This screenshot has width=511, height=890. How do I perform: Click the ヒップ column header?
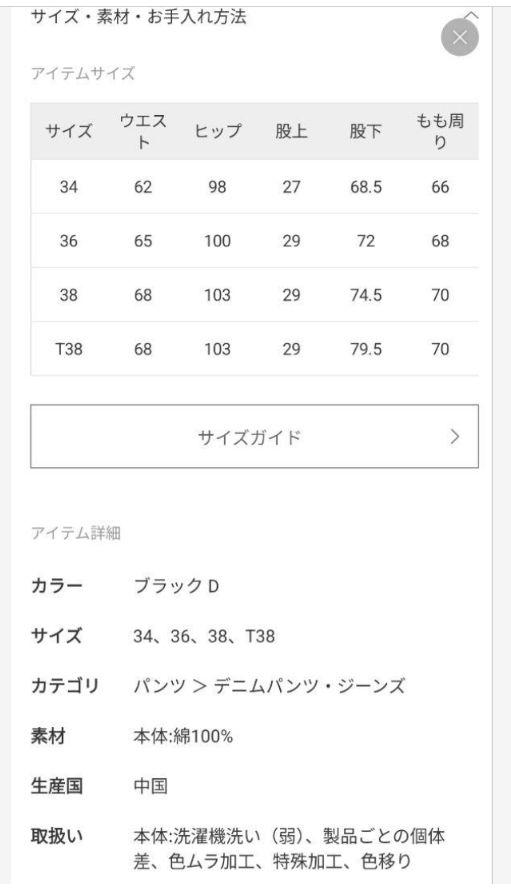217,131
